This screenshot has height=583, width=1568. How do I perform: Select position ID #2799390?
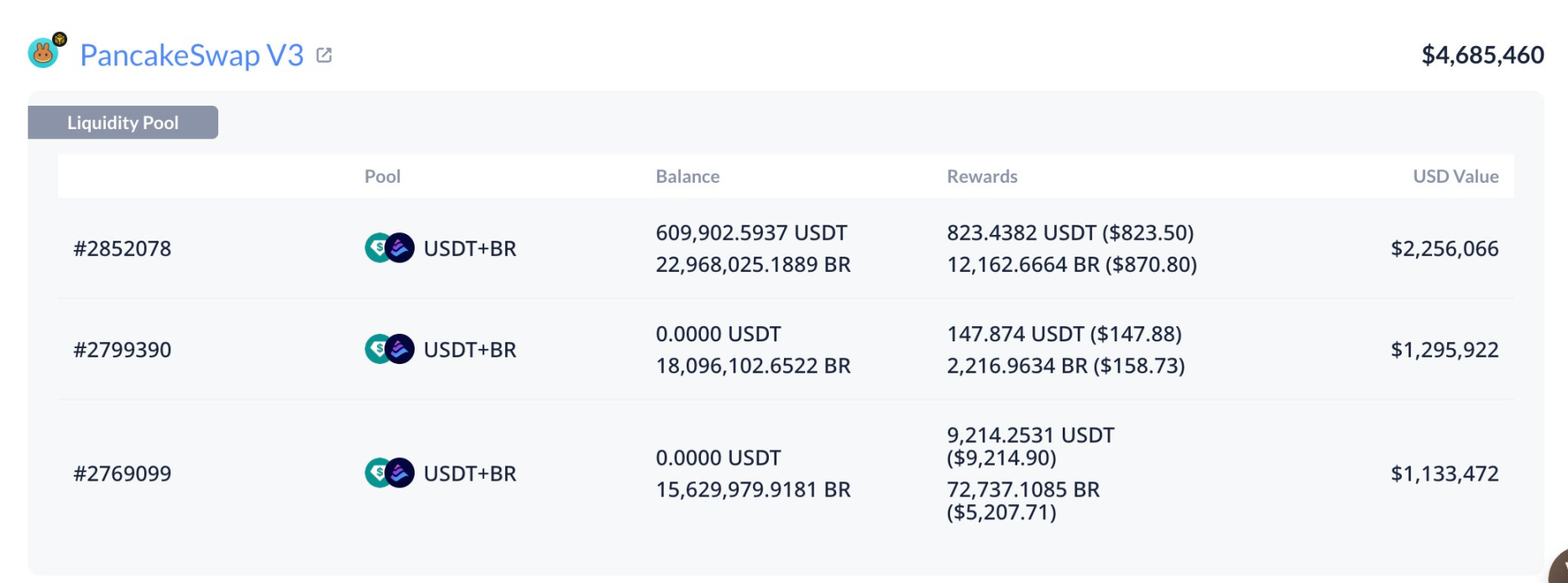pos(123,349)
